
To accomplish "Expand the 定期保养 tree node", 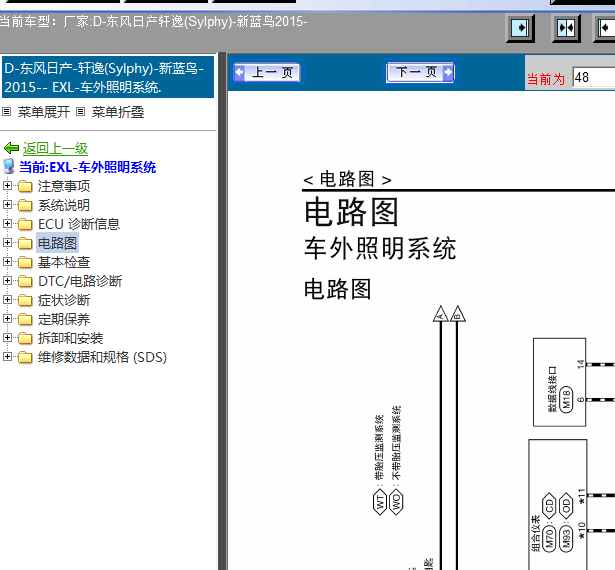I will click(7, 319).
